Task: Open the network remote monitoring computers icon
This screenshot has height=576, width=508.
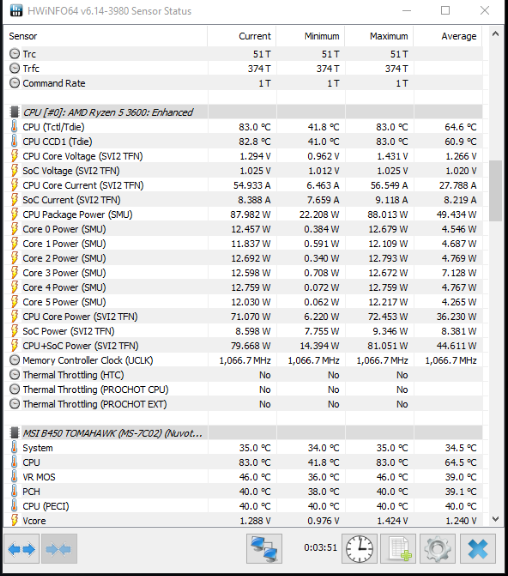Action: click(x=264, y=549)
